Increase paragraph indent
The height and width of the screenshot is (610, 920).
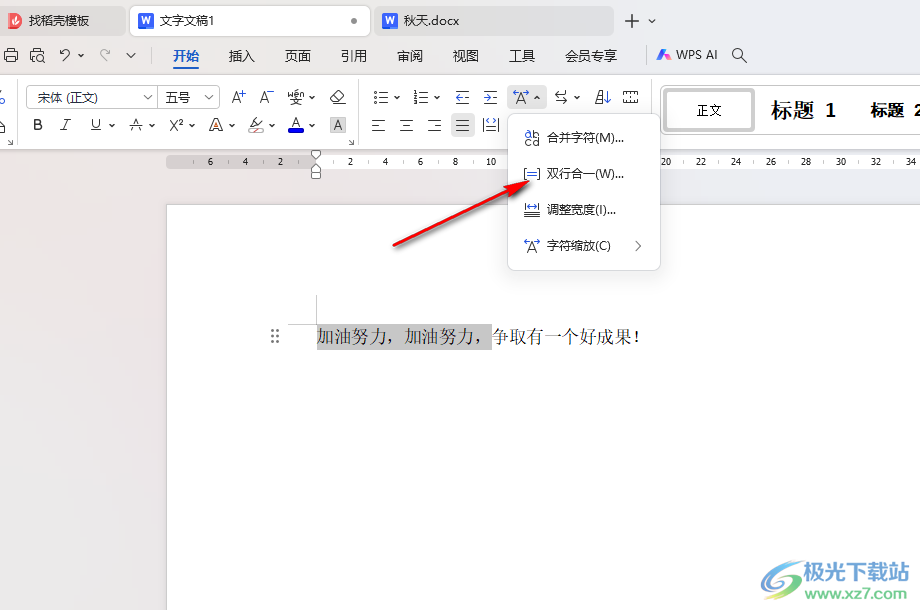click(491, 97)
